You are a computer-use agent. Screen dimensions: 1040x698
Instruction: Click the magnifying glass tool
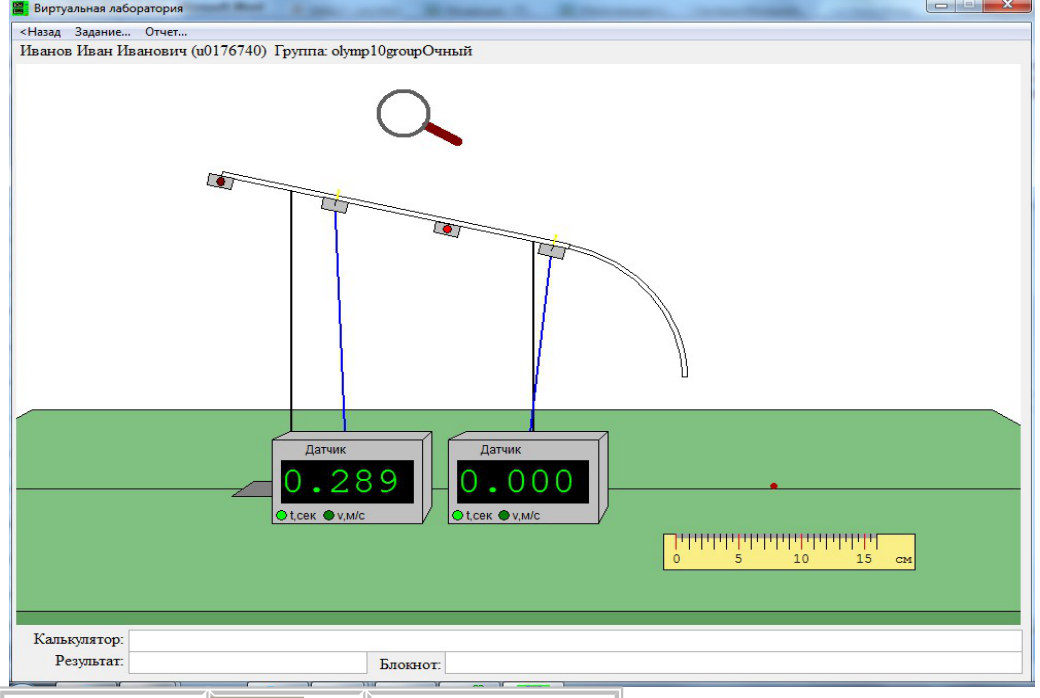[419, 118]
